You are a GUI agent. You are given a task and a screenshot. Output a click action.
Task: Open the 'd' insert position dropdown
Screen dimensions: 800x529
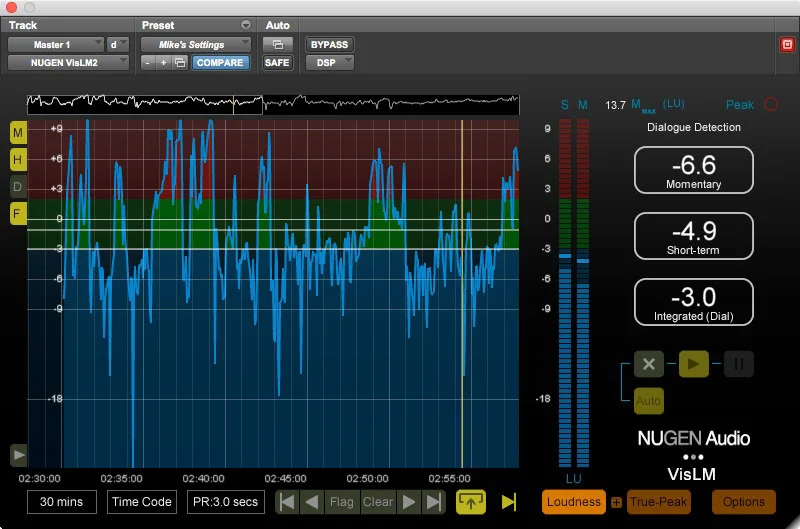pyautogui.click(x=117, y=44)
